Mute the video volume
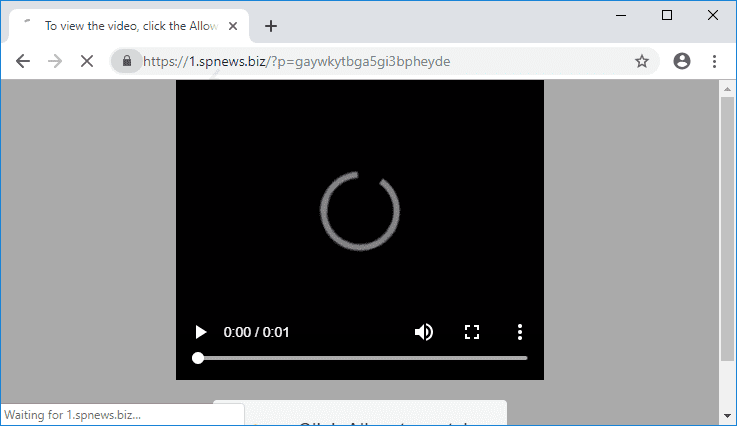The width and height of the screenshot is (737, 426). click(424, 332)
